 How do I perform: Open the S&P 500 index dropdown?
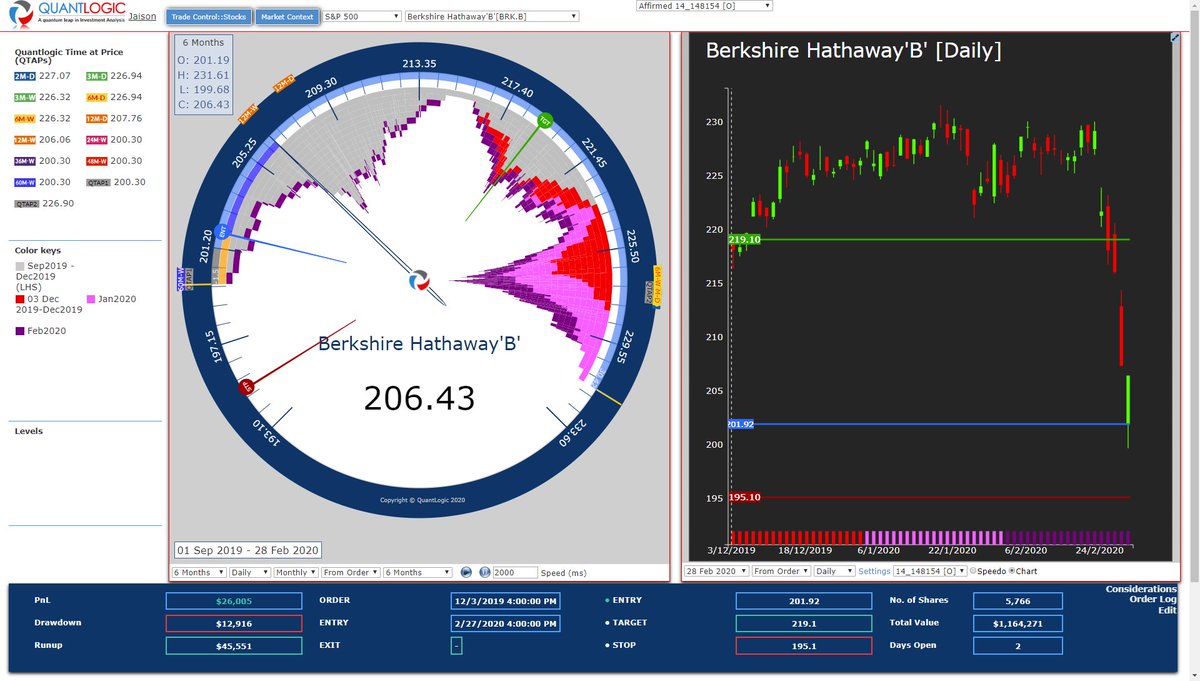tap(362, 16)
